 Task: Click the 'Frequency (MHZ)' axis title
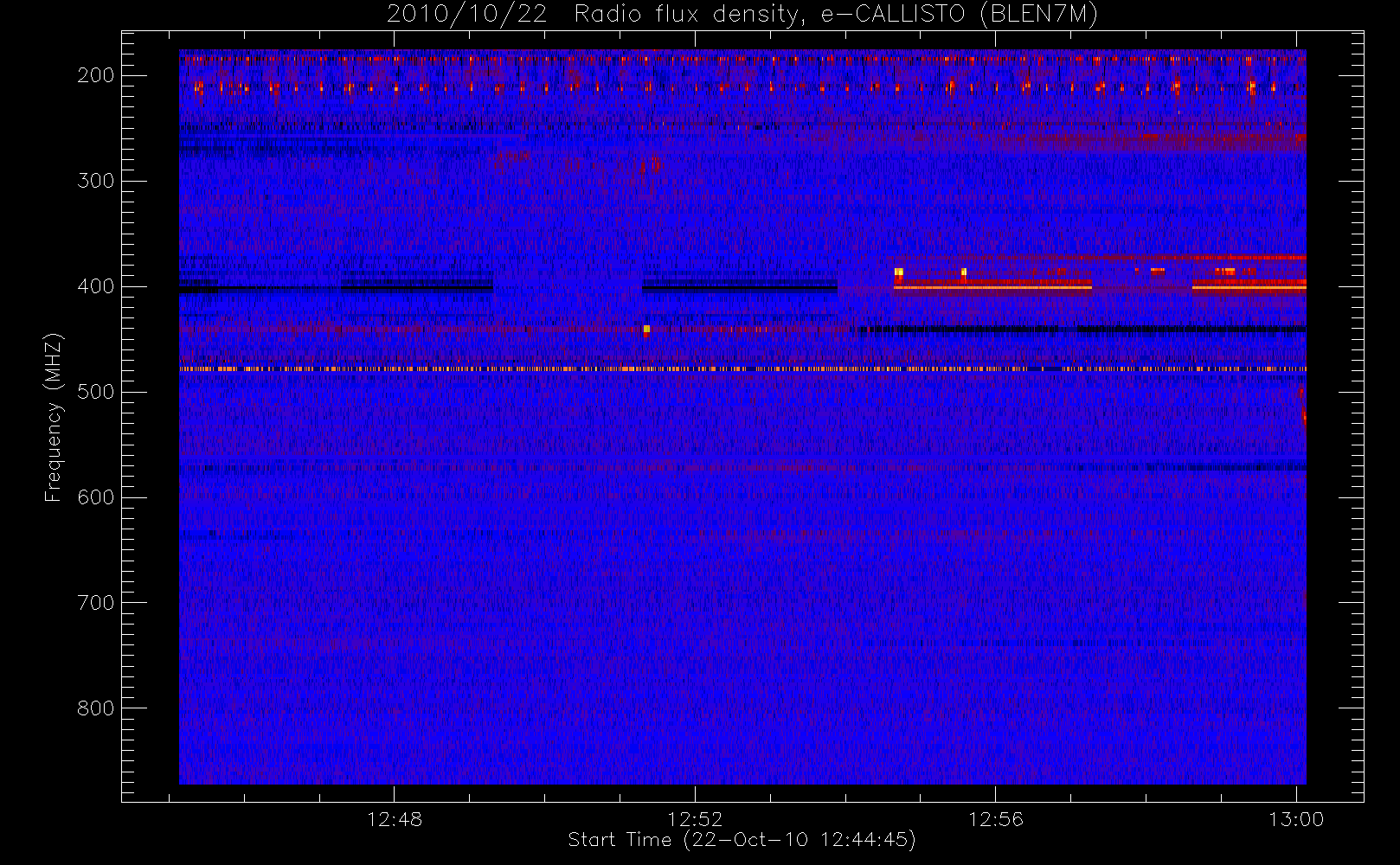pos(54,417)
